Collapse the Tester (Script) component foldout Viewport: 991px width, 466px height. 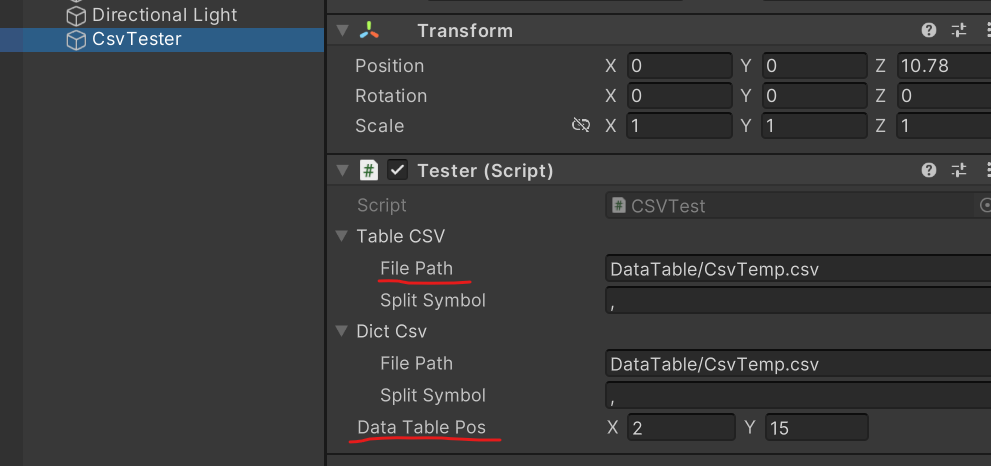[343, 171]
